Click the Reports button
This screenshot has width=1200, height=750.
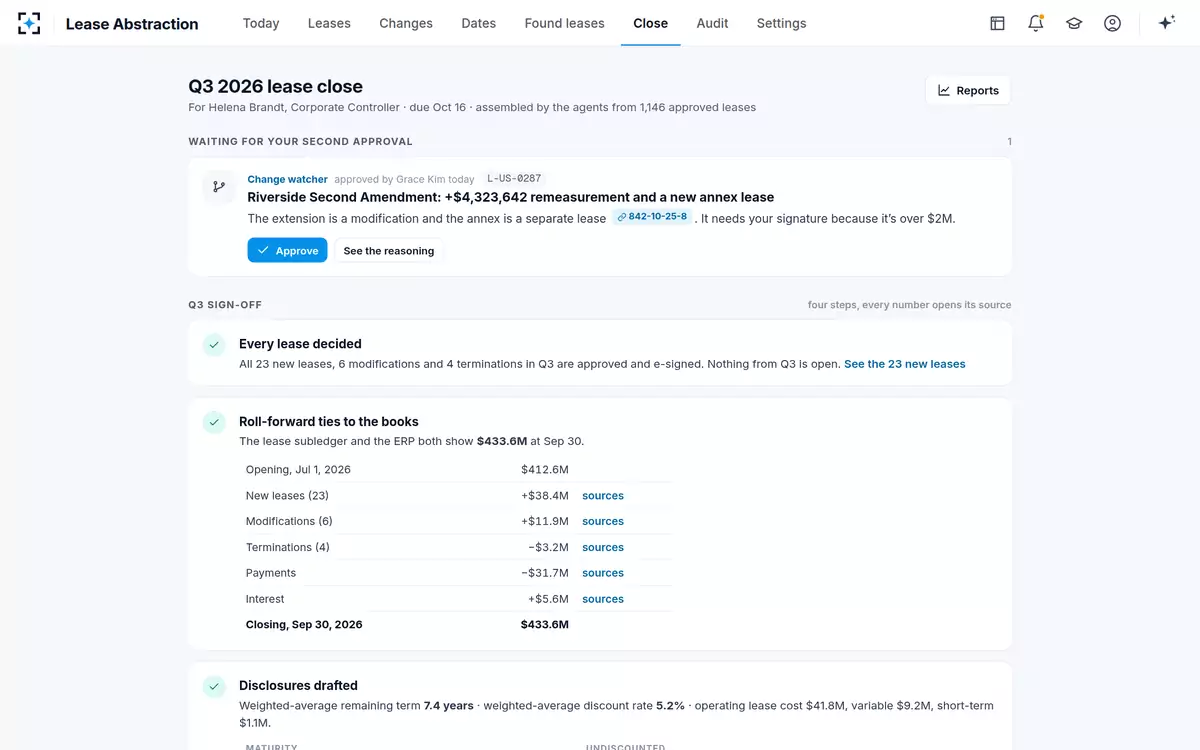pyautogui.click(x=968, y=90)
